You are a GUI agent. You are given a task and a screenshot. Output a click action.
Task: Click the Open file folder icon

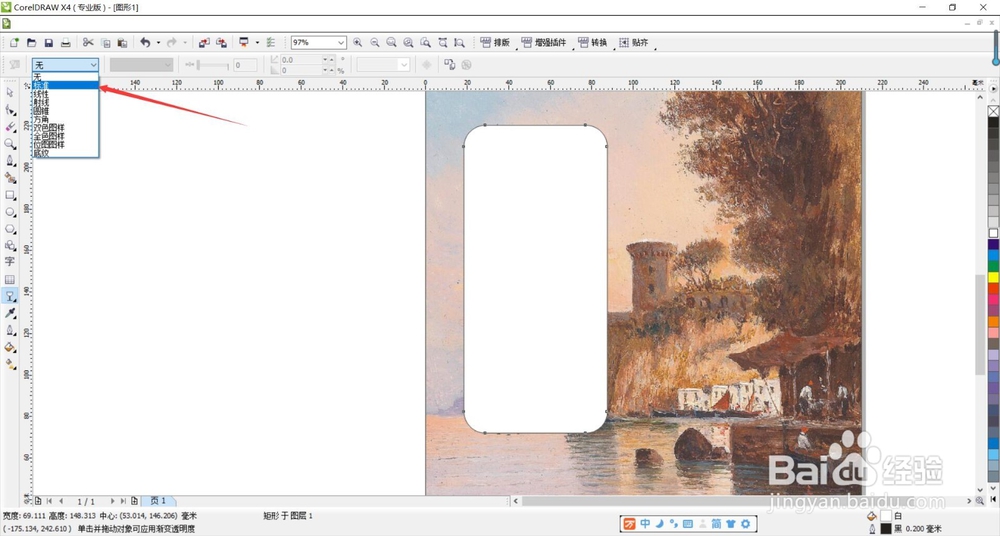(31, 43)
